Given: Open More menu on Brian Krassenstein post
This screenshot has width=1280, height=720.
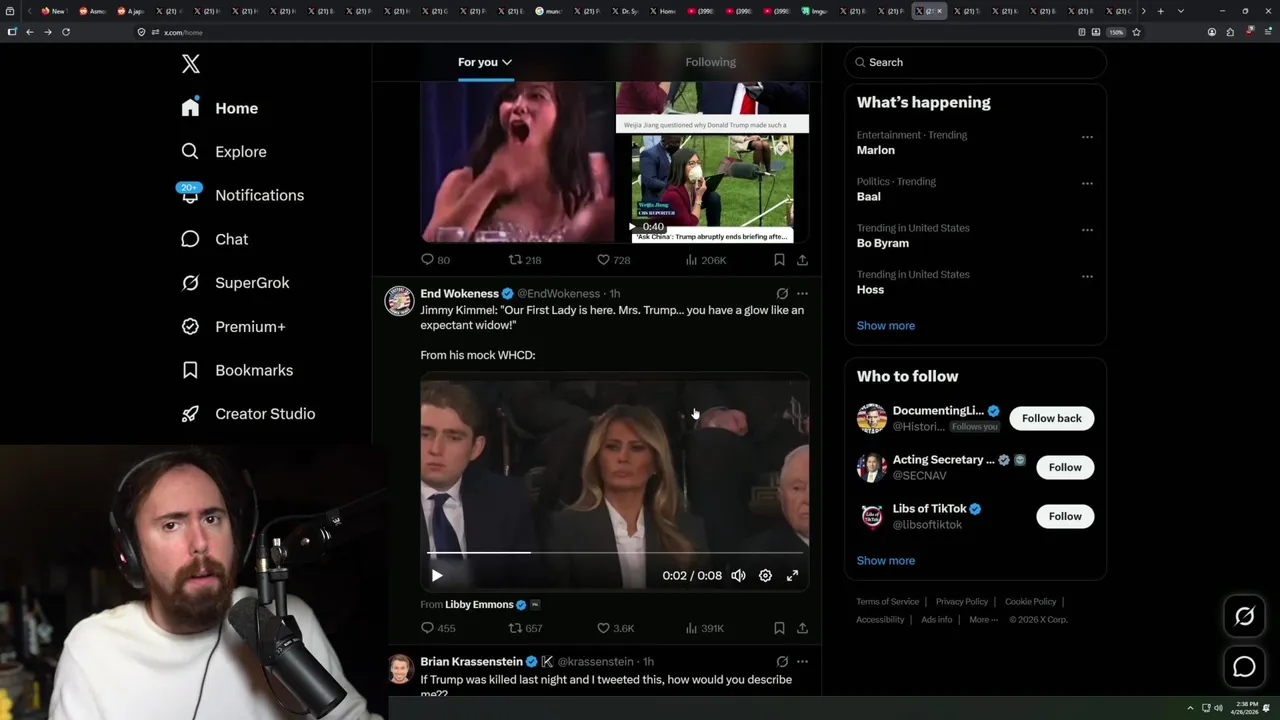Looking at the screenshot, I should click(802, 662).
